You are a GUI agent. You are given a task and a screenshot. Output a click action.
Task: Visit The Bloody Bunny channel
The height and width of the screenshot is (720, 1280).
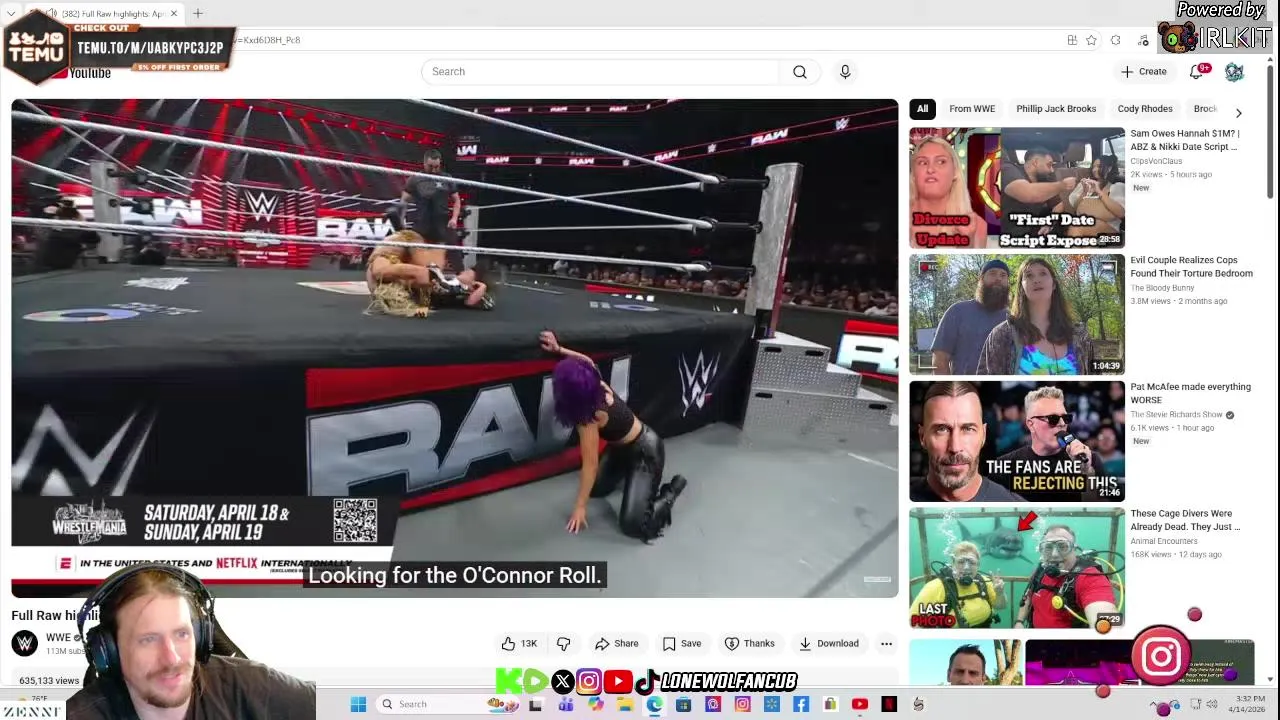[x=1162, y=288]
